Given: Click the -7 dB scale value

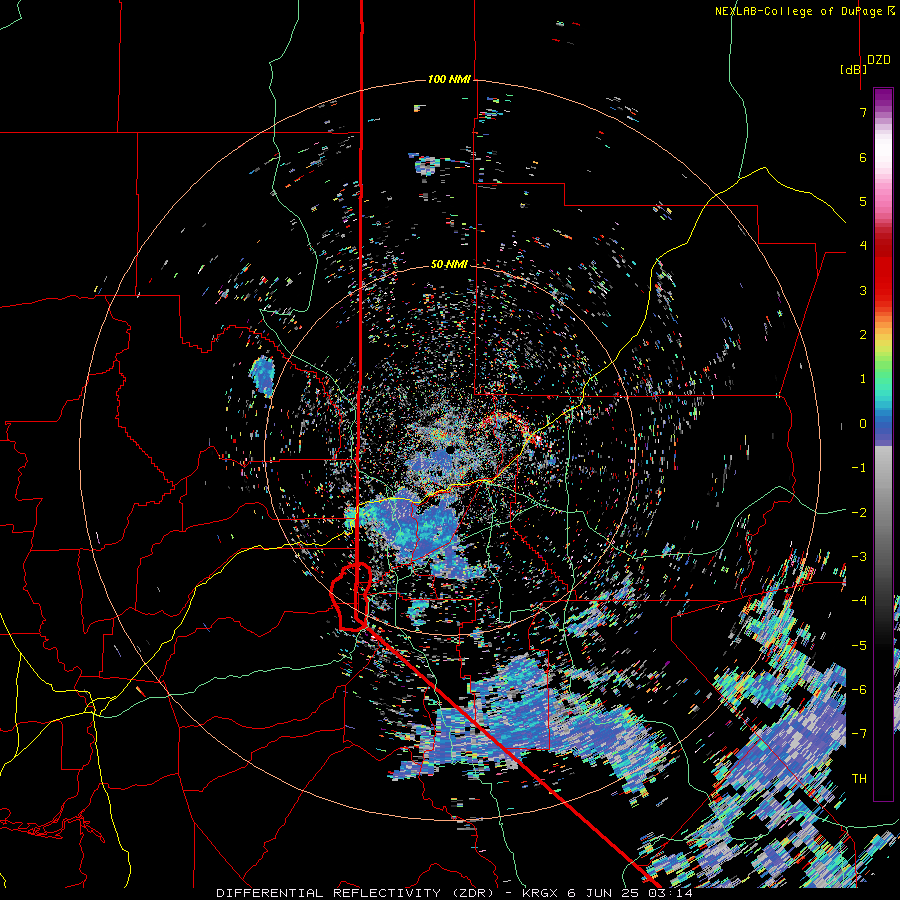Looking at the screenshot, I should click(x=859, y=734).
